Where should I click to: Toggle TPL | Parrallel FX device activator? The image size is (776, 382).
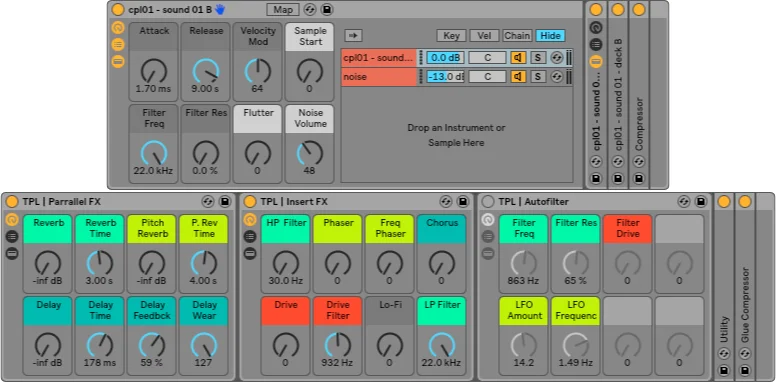pos(11,201)
